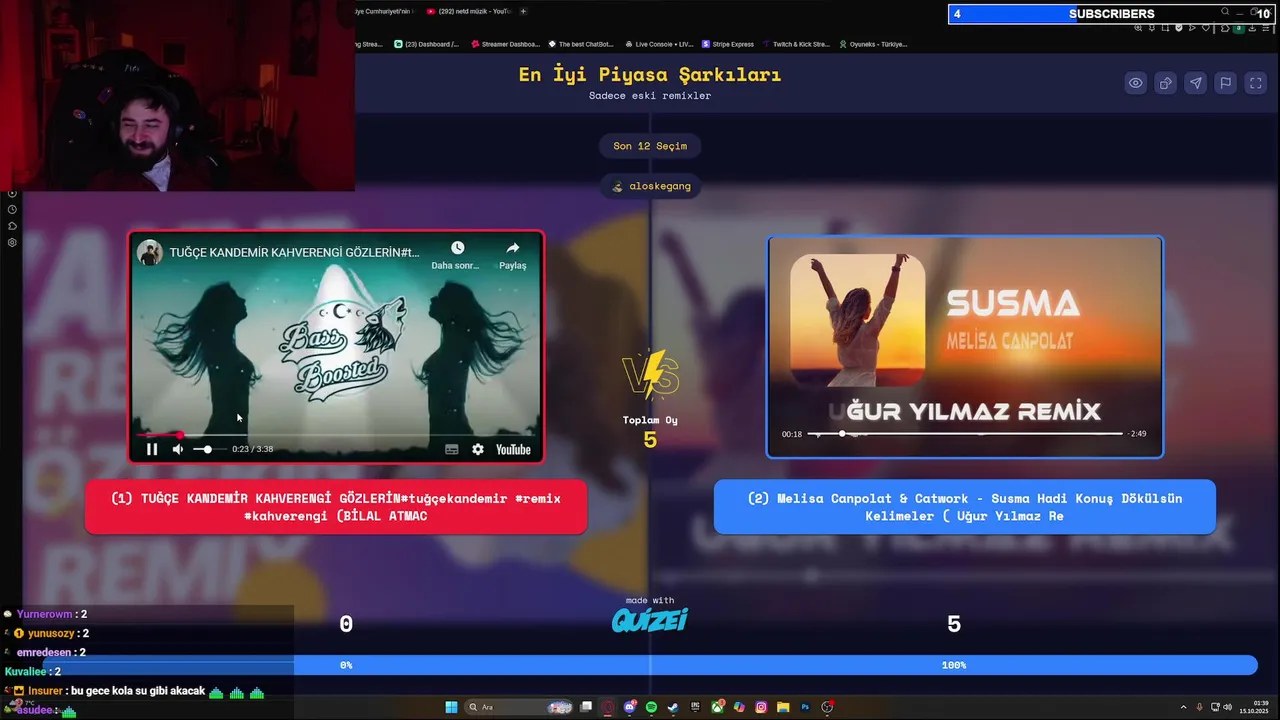Click Yurnerowm chat username

[x=46, y=614]
